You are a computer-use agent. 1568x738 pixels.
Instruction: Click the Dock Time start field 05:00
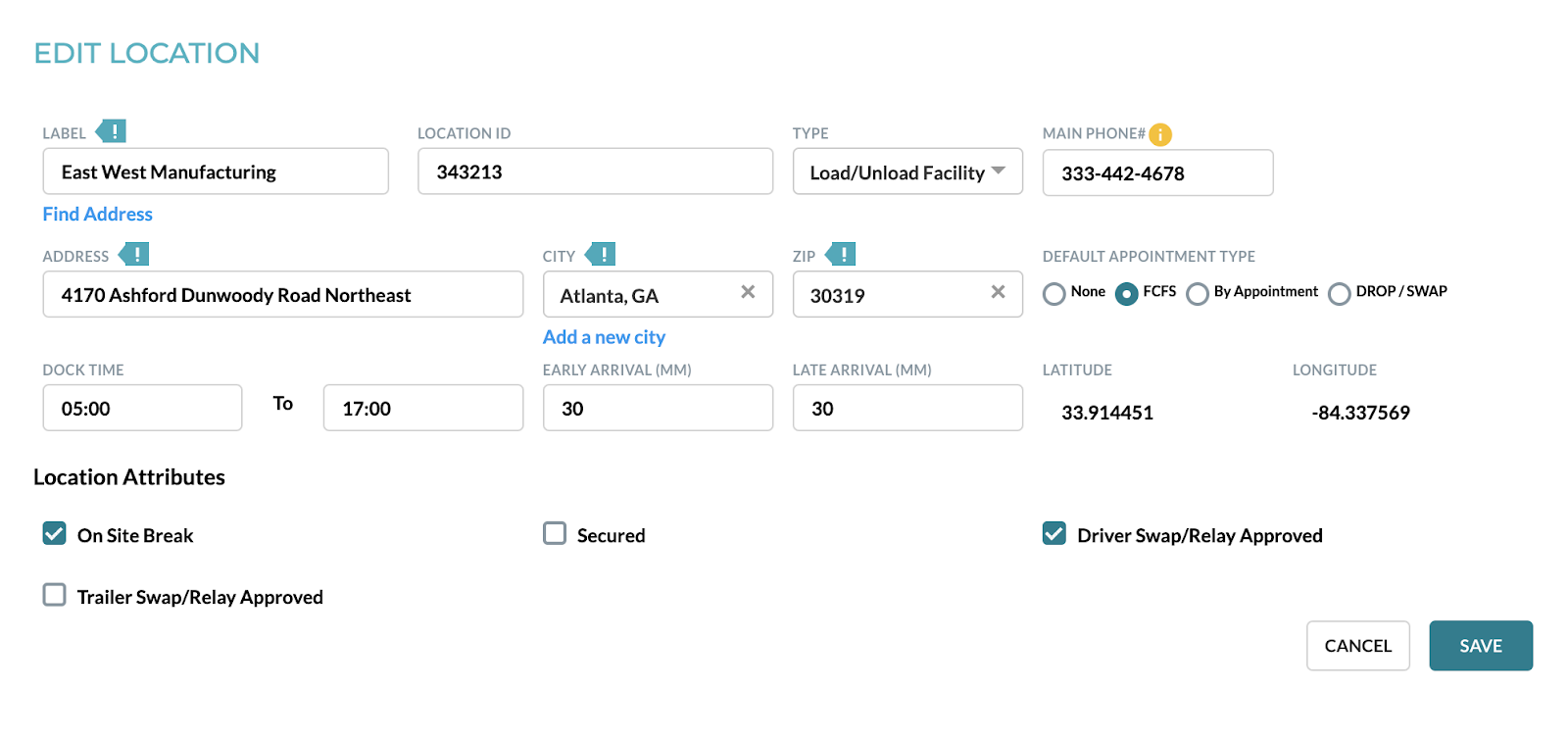click(142, 408)
